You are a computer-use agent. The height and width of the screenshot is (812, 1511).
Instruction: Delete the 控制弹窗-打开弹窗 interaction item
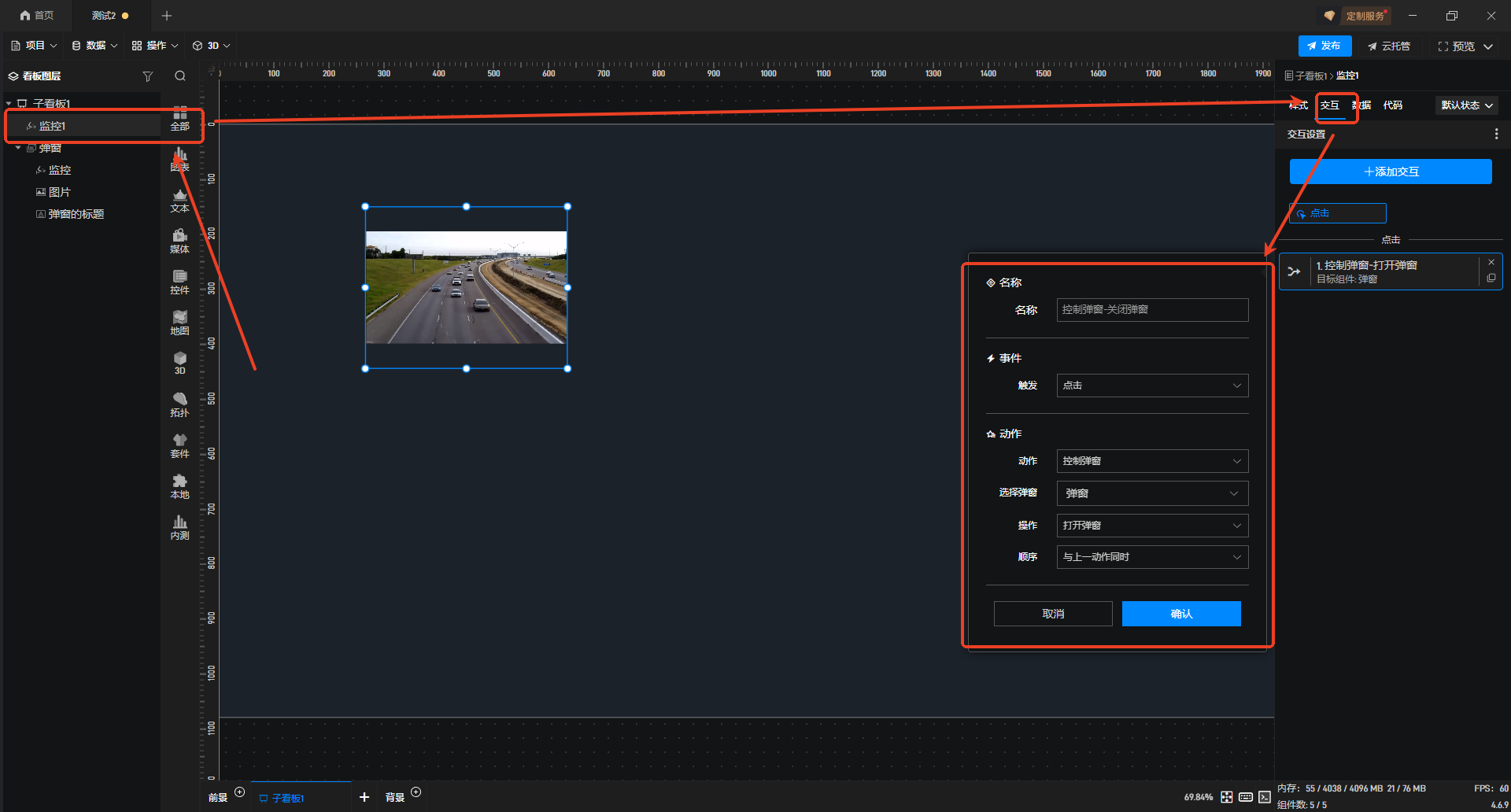(1491, 263)
